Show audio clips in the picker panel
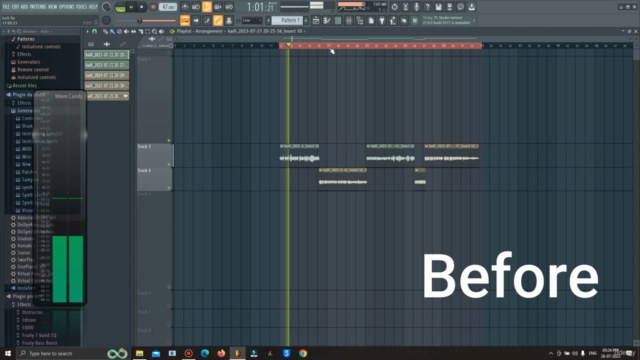 (x=107, y=44)
